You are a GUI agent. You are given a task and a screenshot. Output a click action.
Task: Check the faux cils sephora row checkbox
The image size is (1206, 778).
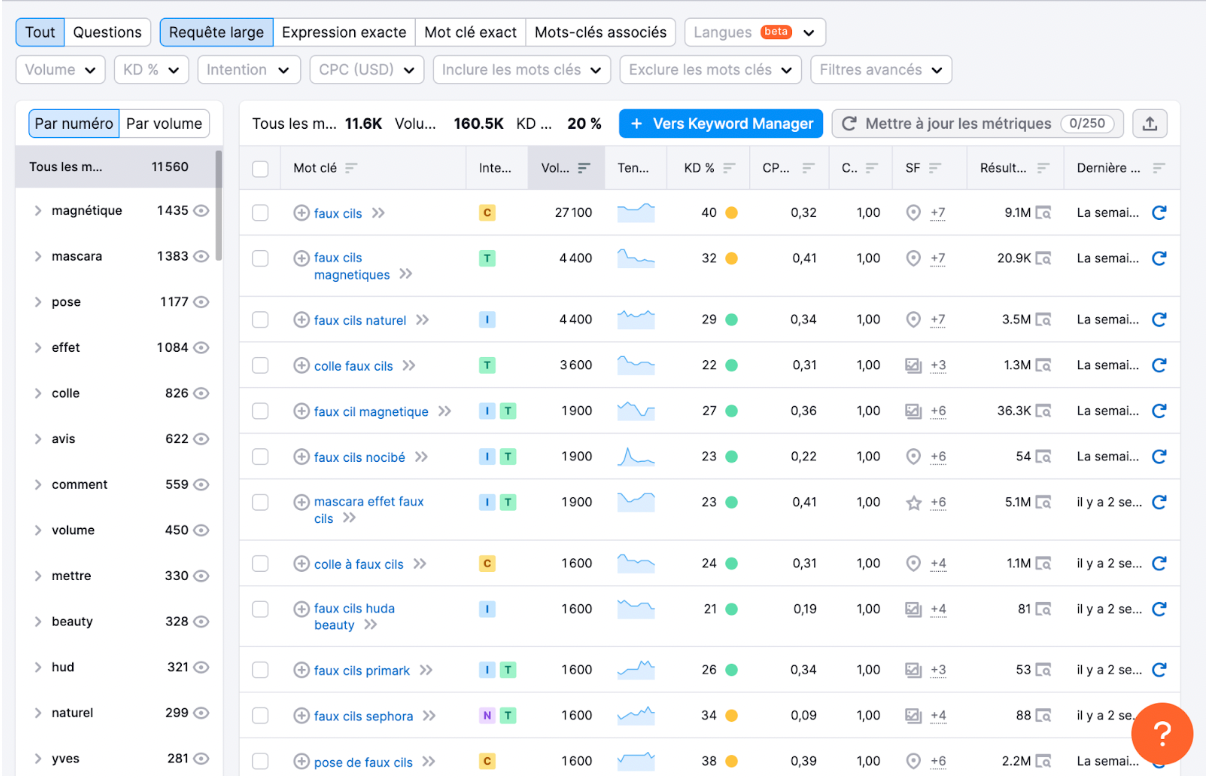pos(260,716)
